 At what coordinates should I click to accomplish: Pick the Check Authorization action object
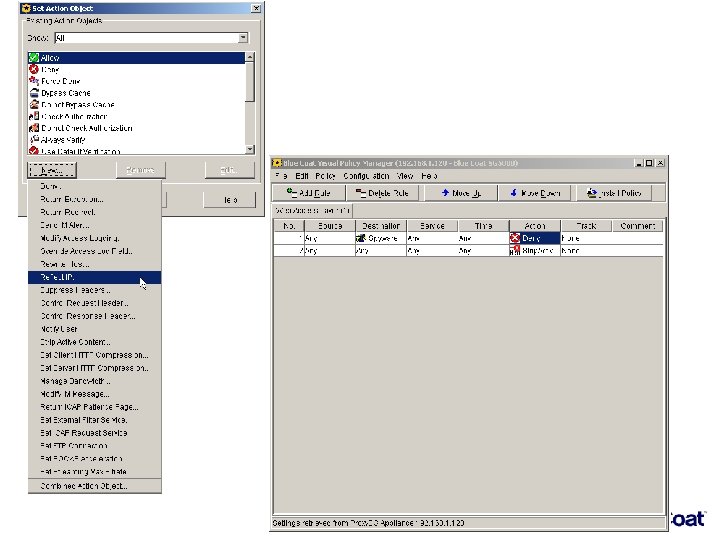click(136, 116)
